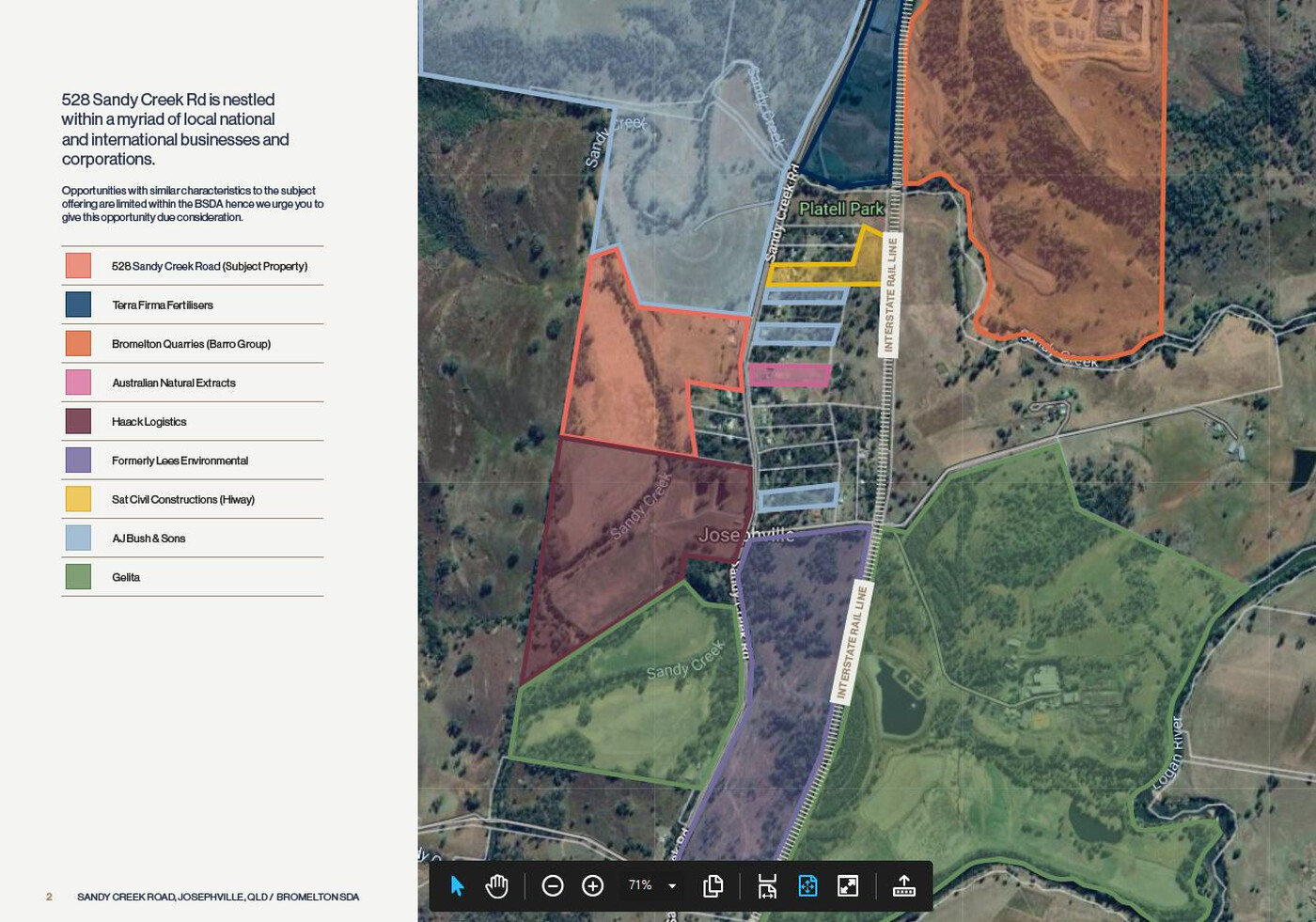Open the zoom level dropdown arrow
1316x922 pixels.
tap(672, 885)
